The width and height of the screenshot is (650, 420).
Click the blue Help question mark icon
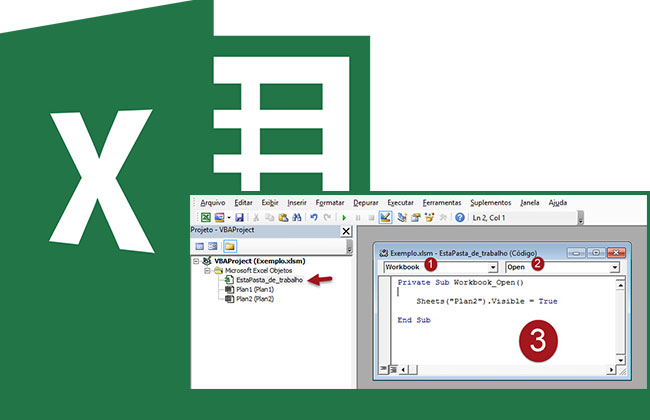pos(459,217)
